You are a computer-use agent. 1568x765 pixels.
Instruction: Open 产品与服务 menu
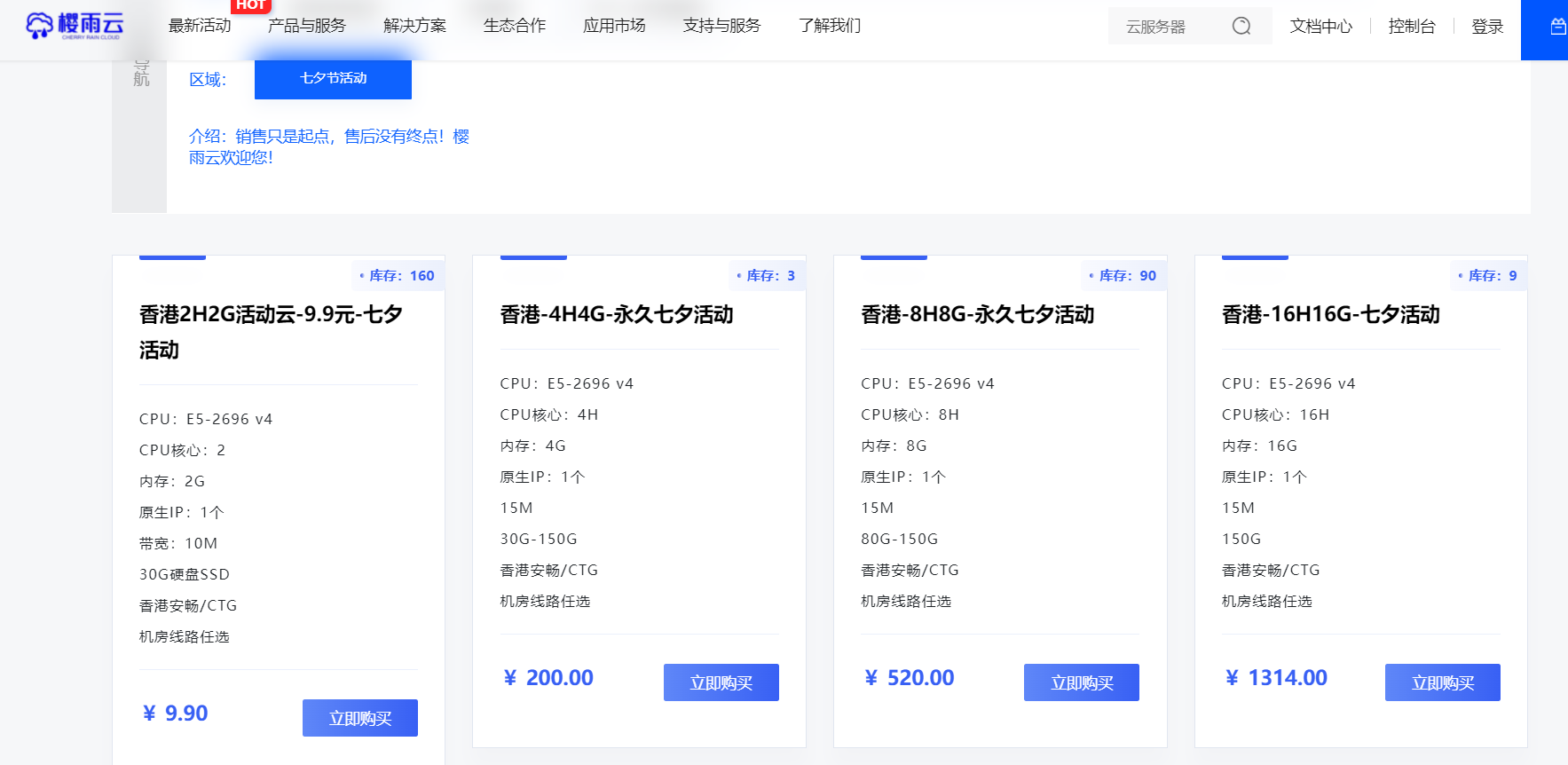(x=307, y=26)
